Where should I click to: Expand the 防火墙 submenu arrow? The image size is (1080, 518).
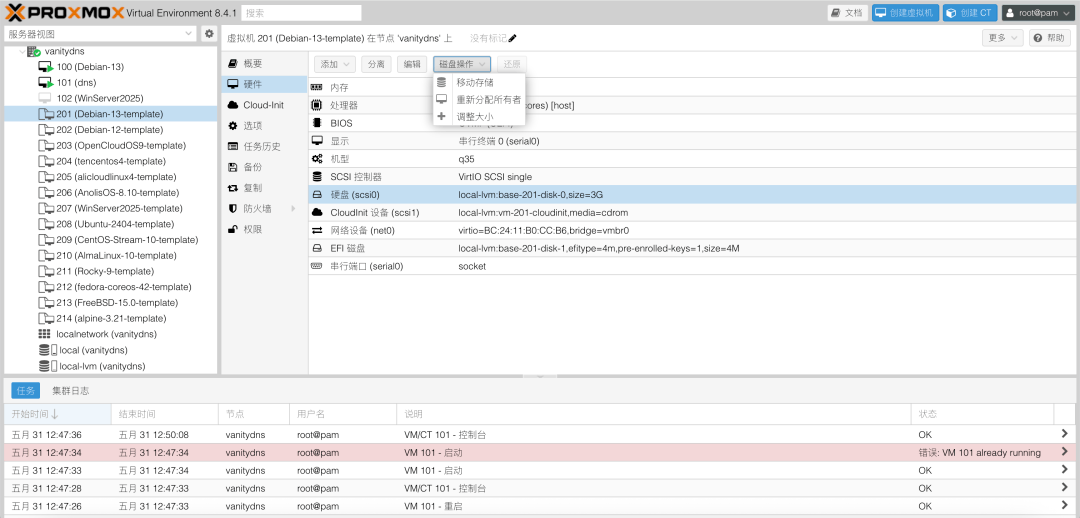[x=294, y=208]
